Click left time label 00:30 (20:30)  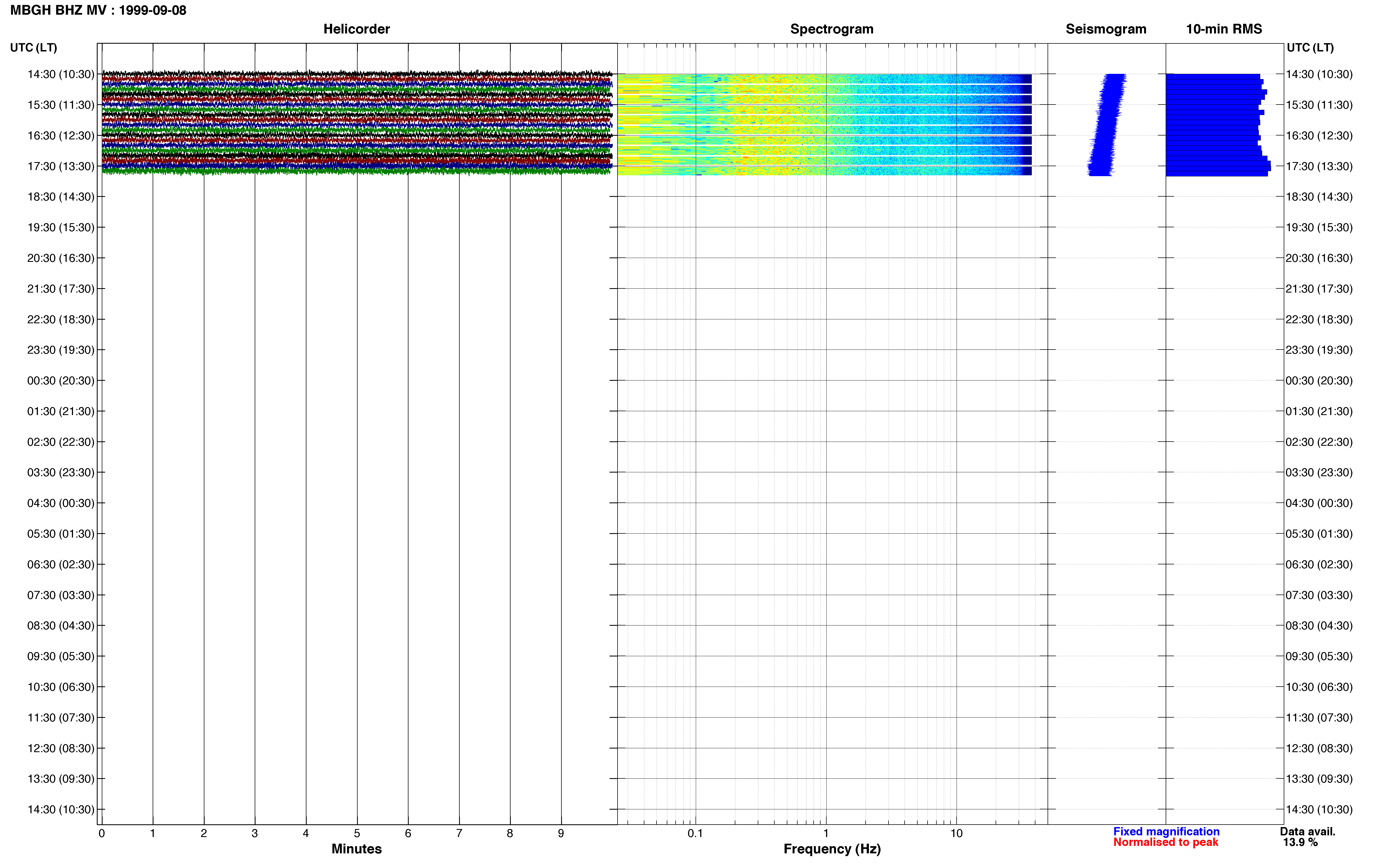click(x=61, y=380)
